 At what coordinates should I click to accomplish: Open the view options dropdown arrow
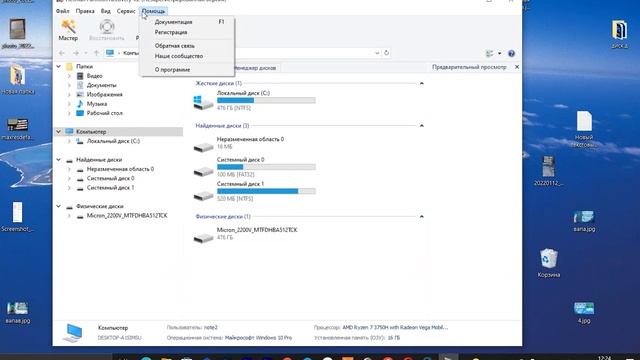[x=499, y=53]
